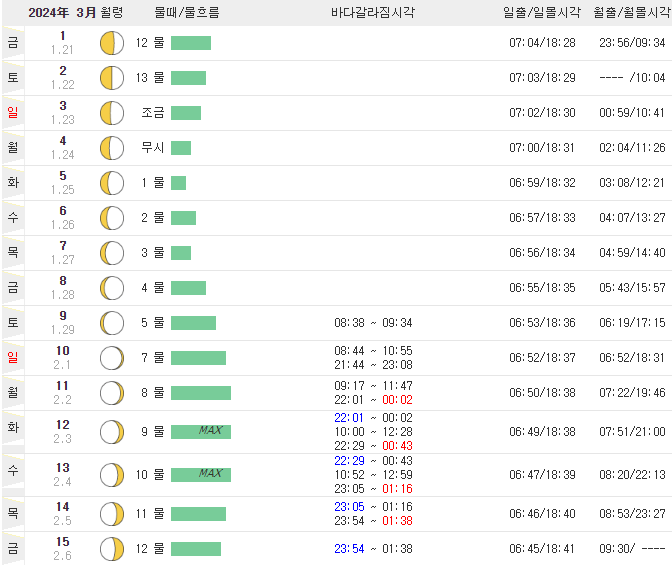This screenshot has width=672, height=565.
Task: Click the 11 물 tide label
Action: pos(150,514)
